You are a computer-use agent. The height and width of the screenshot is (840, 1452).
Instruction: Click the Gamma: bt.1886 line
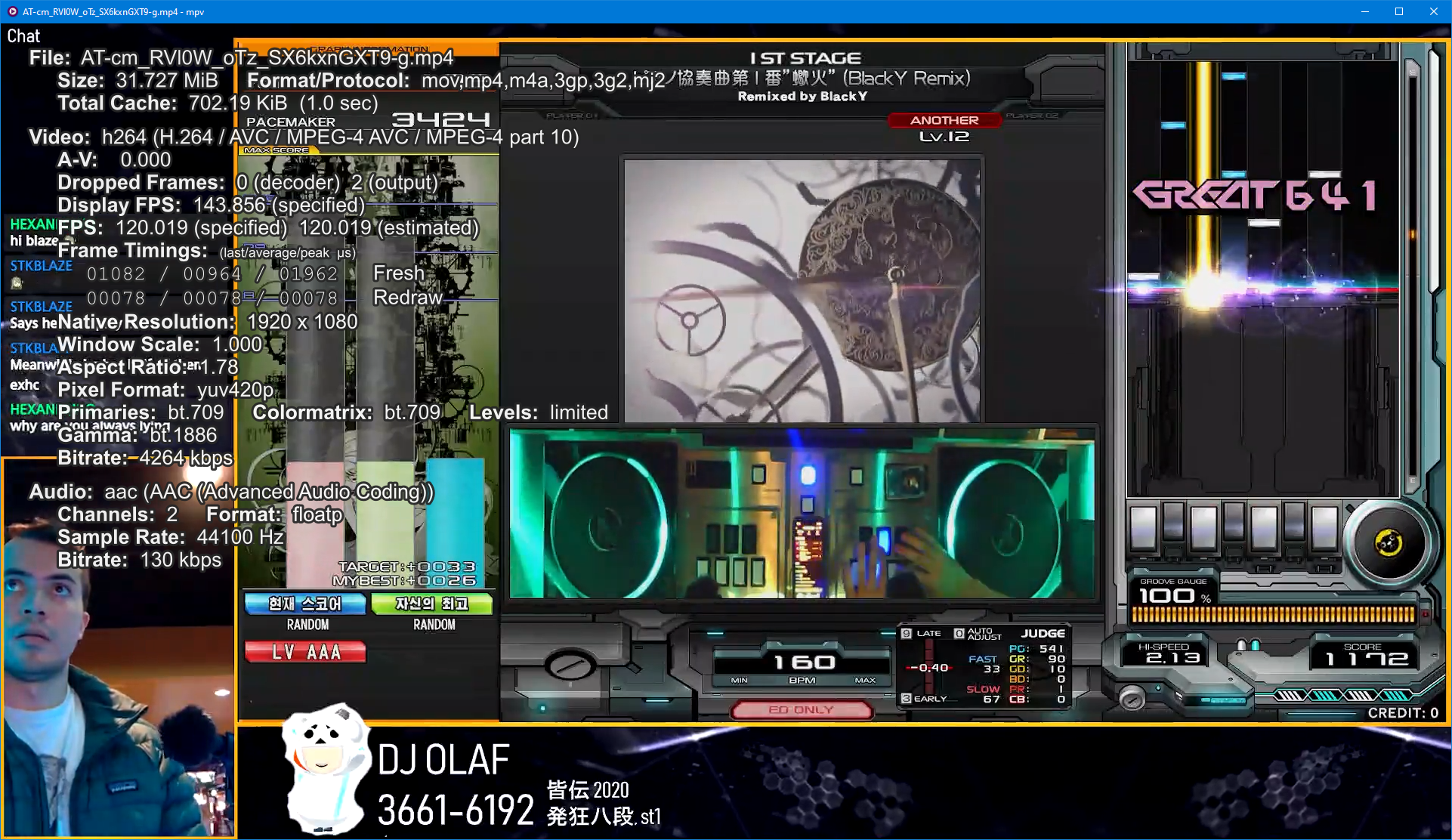coord(137,435)
